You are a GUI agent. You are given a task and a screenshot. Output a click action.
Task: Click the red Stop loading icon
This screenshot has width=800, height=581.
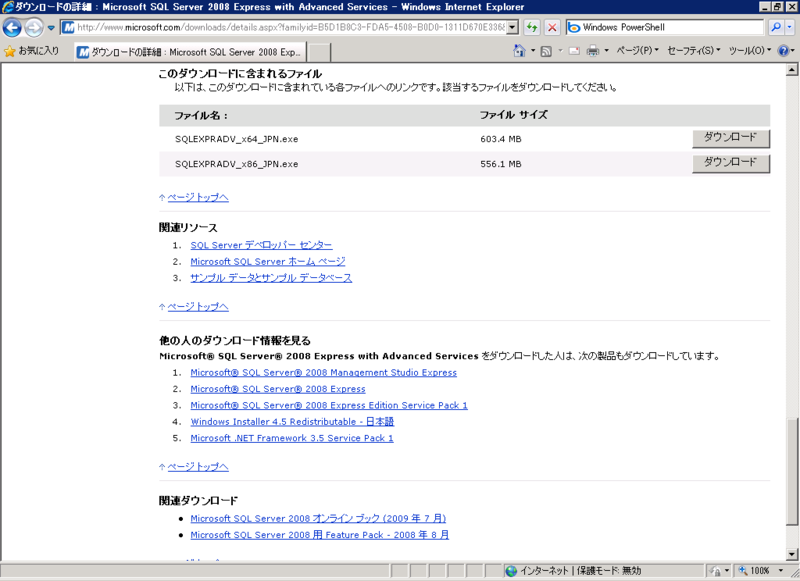[552, 27]
